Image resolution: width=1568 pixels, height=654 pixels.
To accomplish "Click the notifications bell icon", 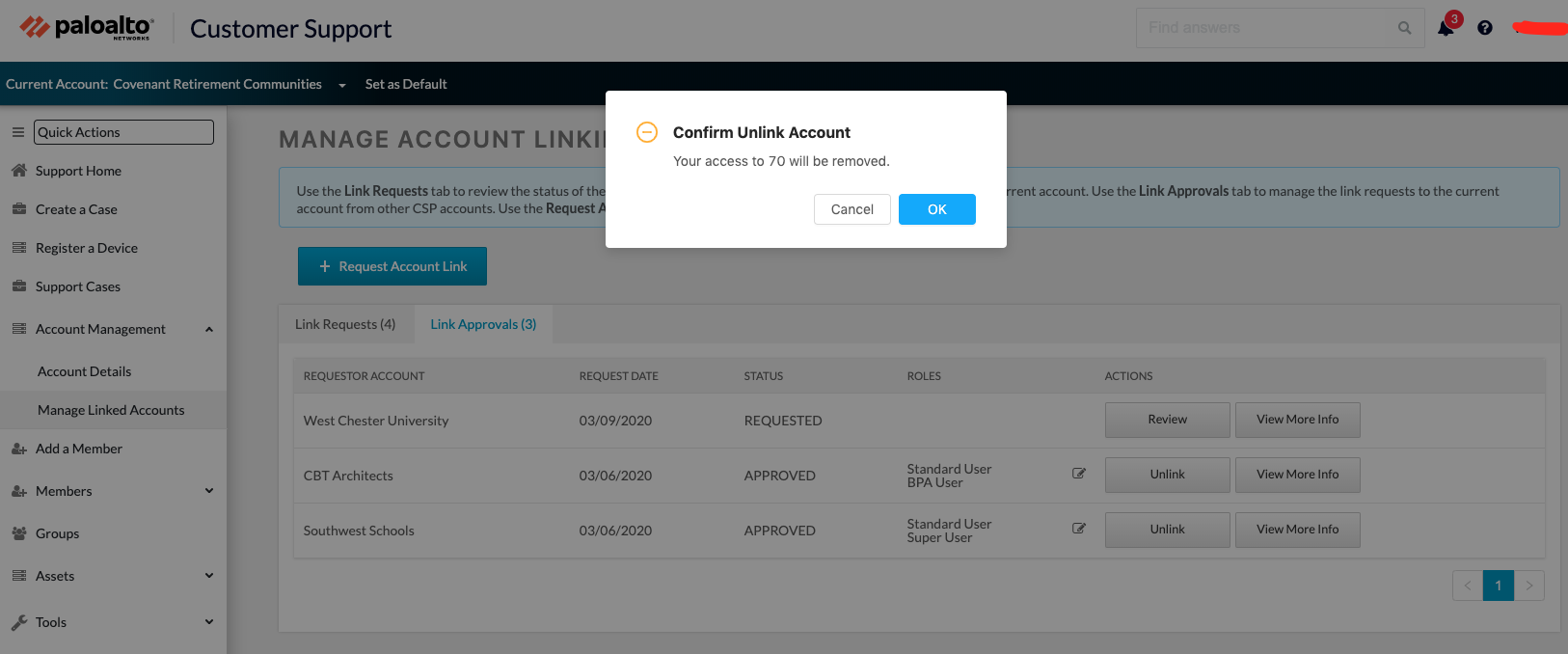I will 1446,28.
